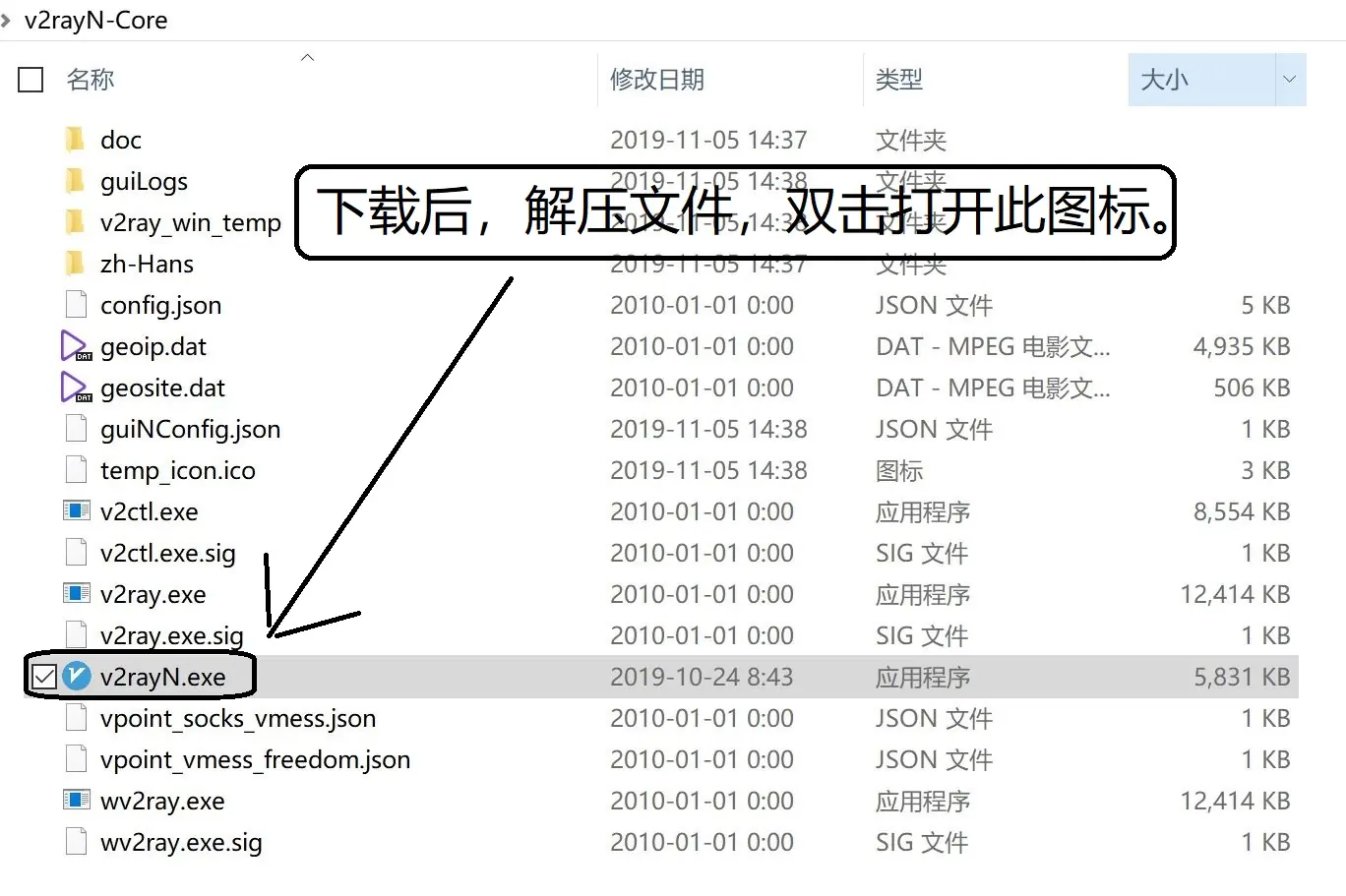Select the vpoint_socks_vmess.json file name
Image resolution: width=1346 pixels, height=896 pixels.
237,718
